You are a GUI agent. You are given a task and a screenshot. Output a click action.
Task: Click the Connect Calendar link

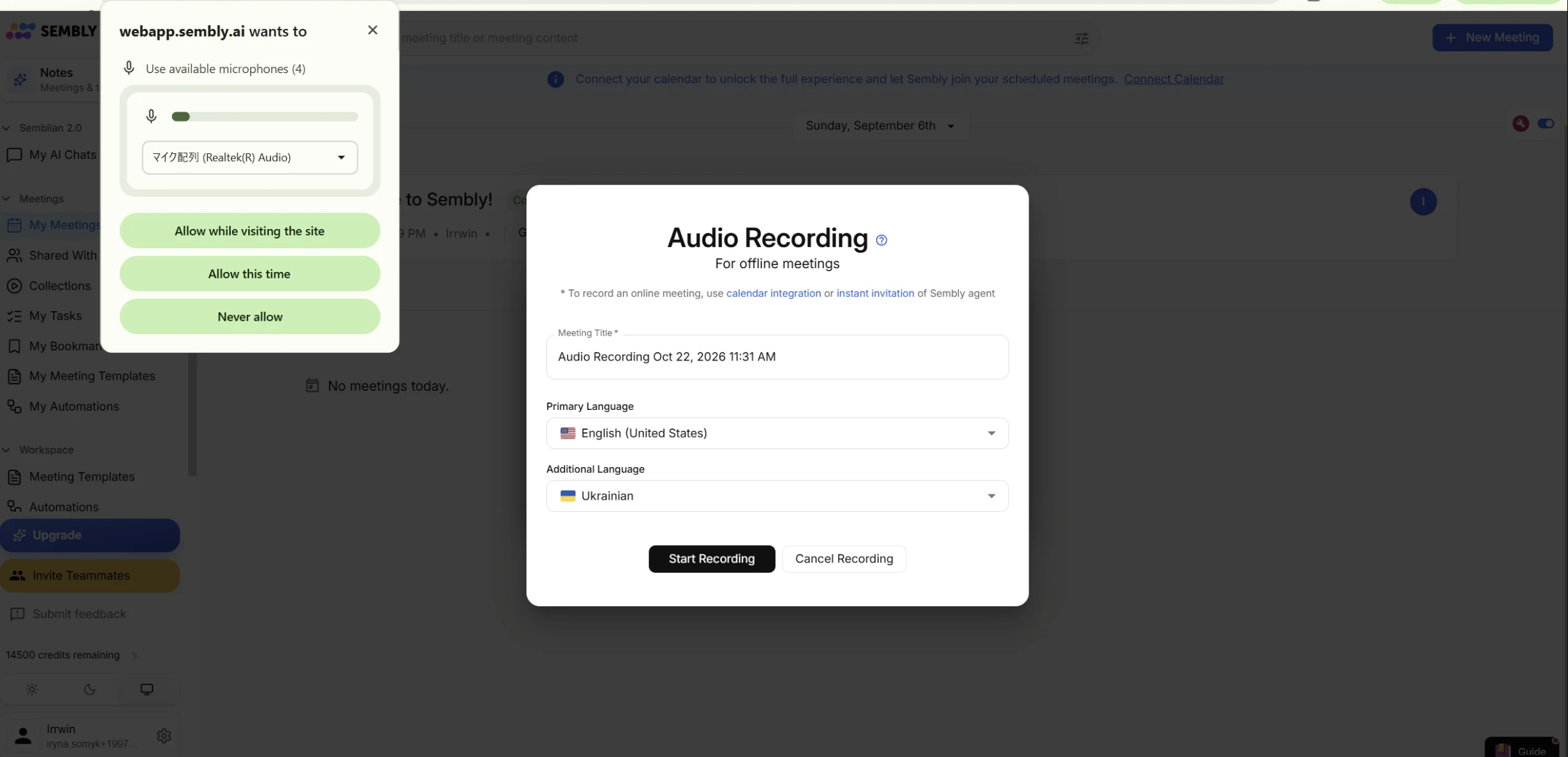[x=1174, y=79]
